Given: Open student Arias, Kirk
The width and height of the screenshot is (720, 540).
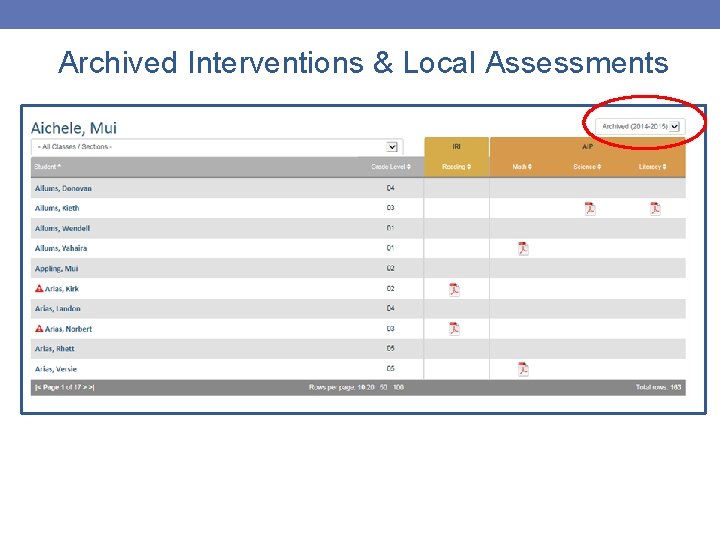Looking at the screenshot, I should coord(62,289).
